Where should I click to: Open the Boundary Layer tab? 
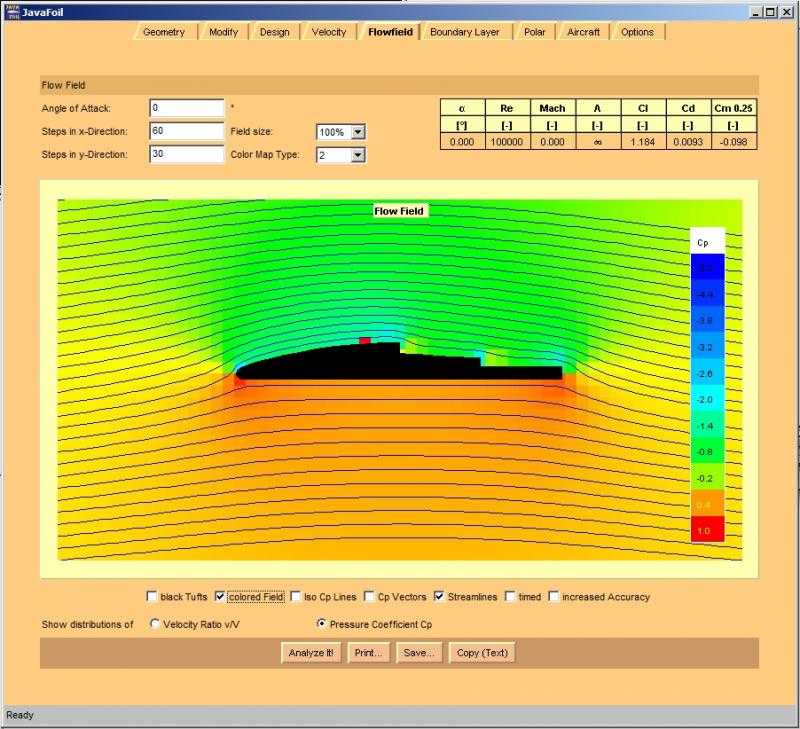(464, 32)
